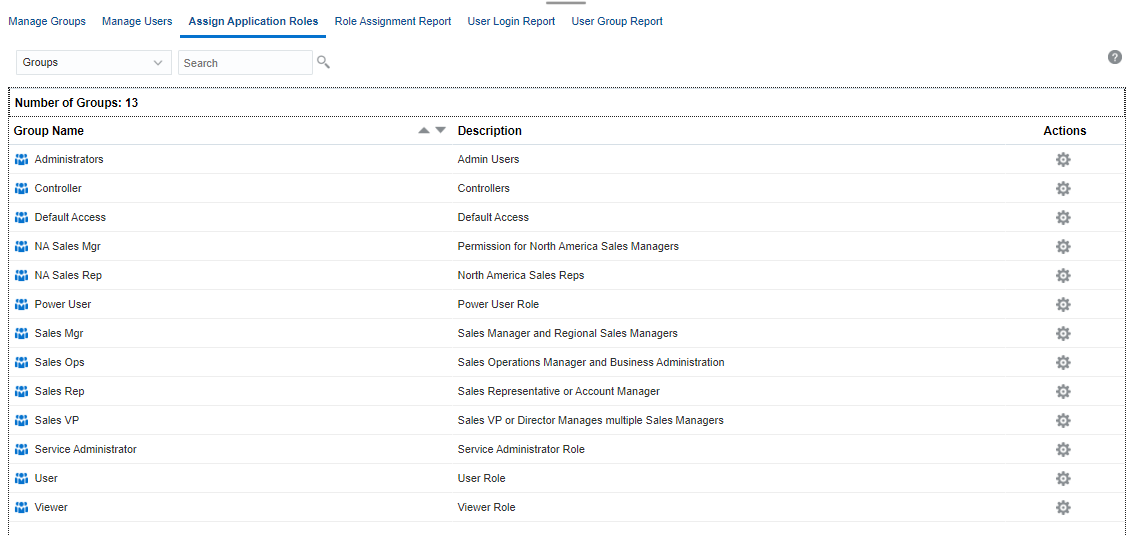Open the help question mark icon

1115,57
